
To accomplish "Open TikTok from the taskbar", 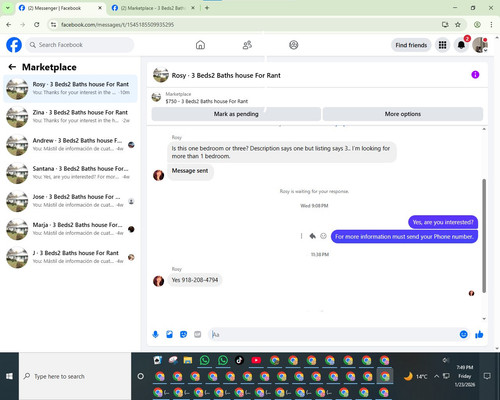I will (239, 360).
